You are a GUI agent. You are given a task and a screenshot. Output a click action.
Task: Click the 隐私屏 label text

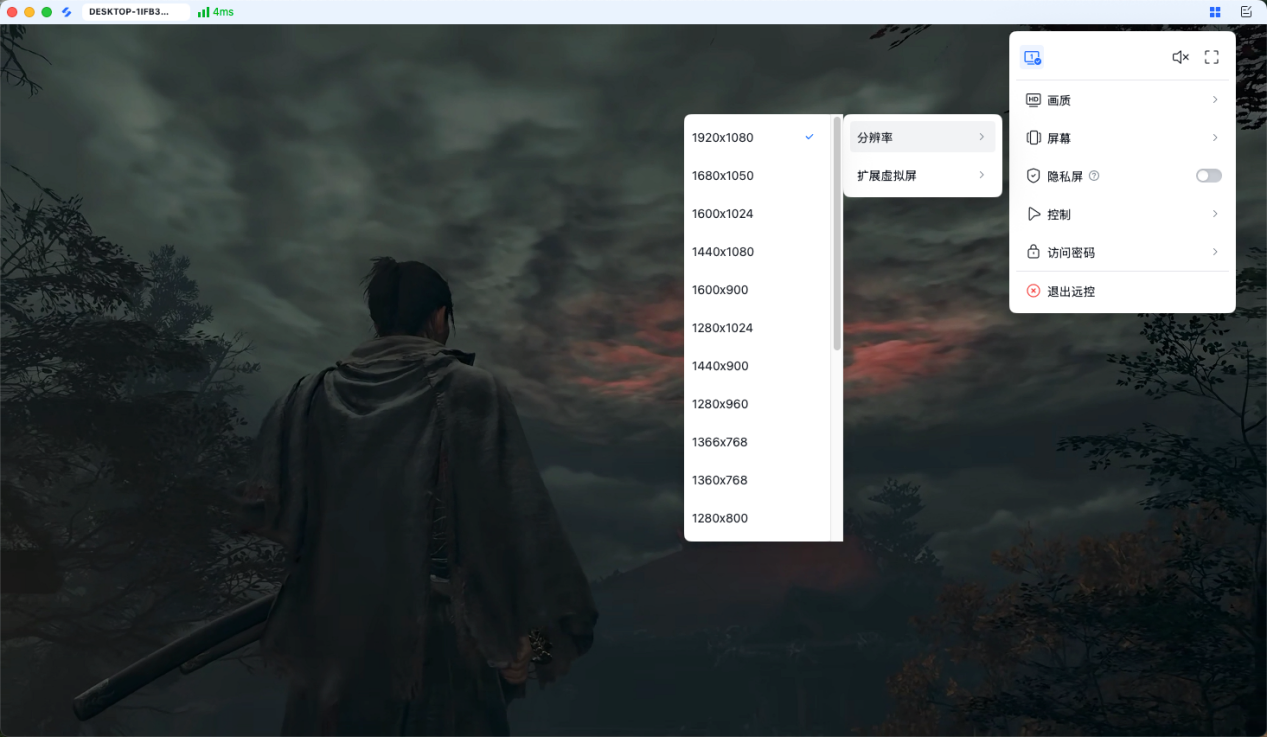coord(1065,176)
